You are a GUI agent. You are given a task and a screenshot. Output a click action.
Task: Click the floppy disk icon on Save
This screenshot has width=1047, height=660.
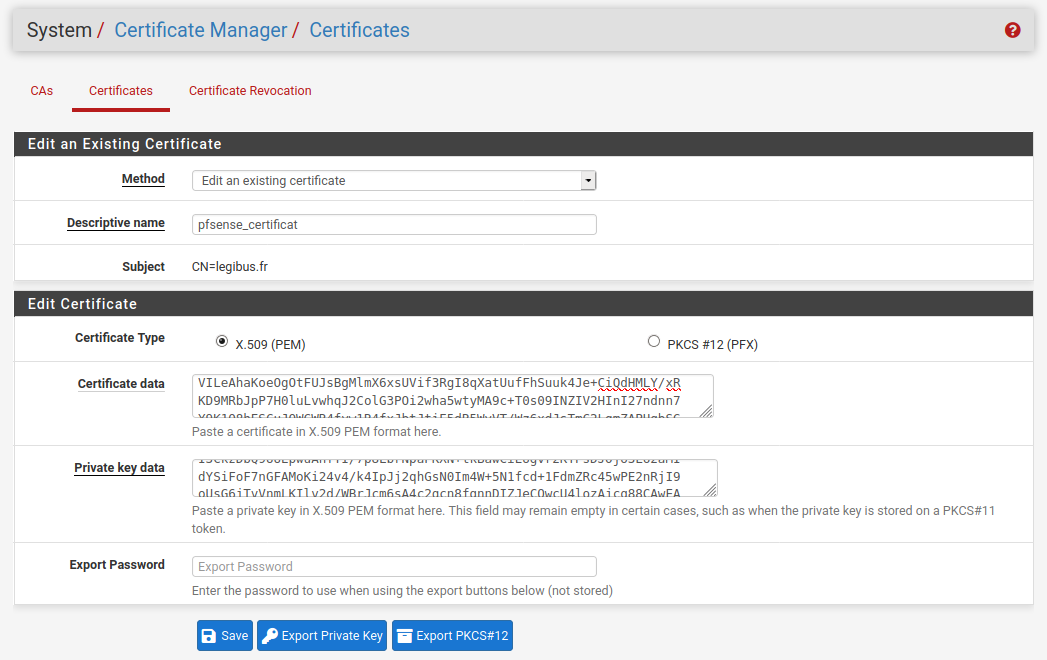tap(208, 636)
